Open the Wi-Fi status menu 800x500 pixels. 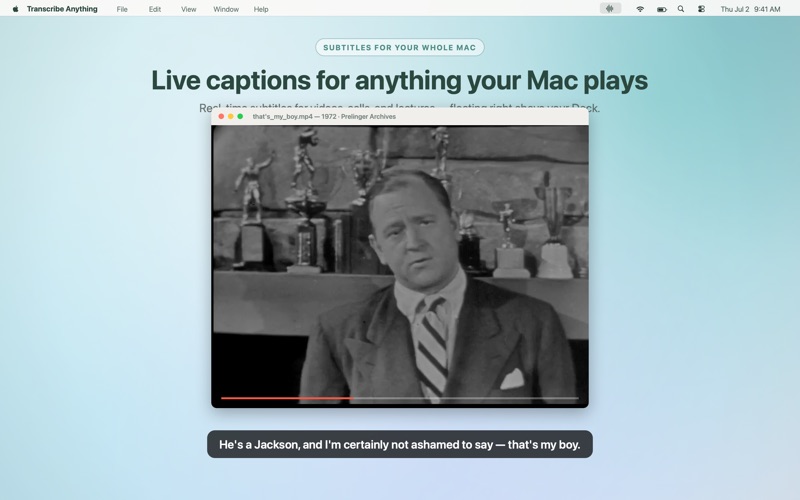(x=640, y=9)
